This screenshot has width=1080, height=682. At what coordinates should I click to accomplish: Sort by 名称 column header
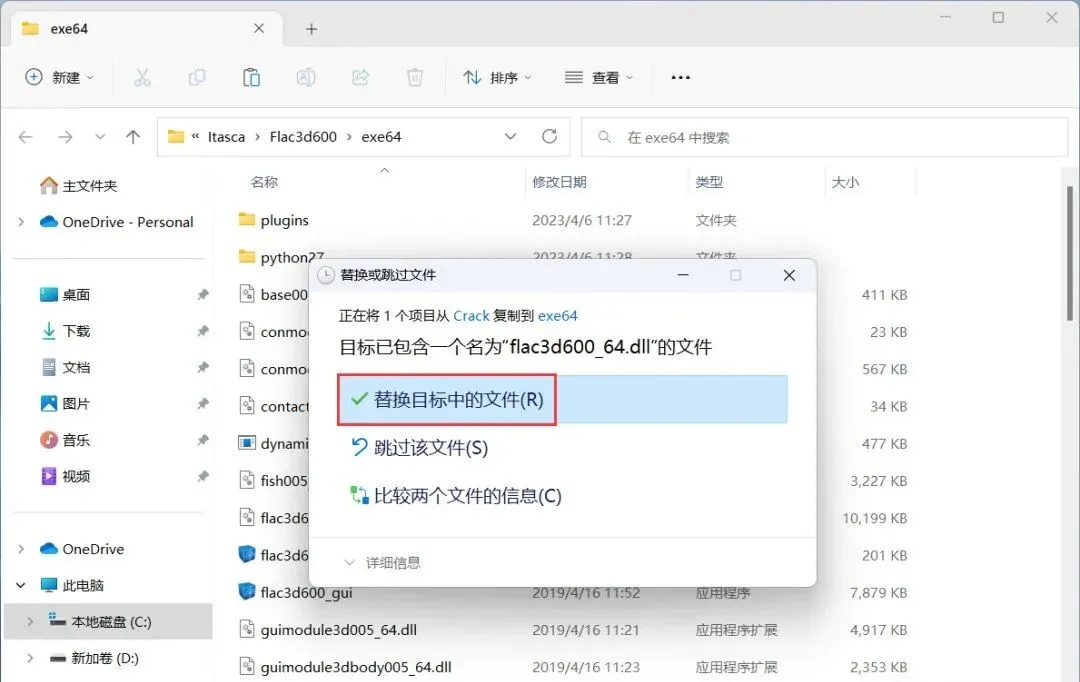tap(264, 183)
